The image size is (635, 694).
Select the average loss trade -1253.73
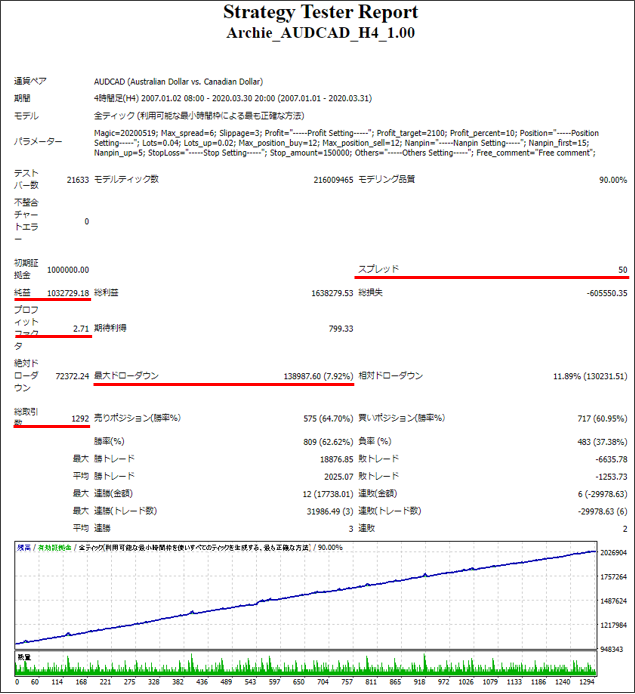[x=611, y=477]
